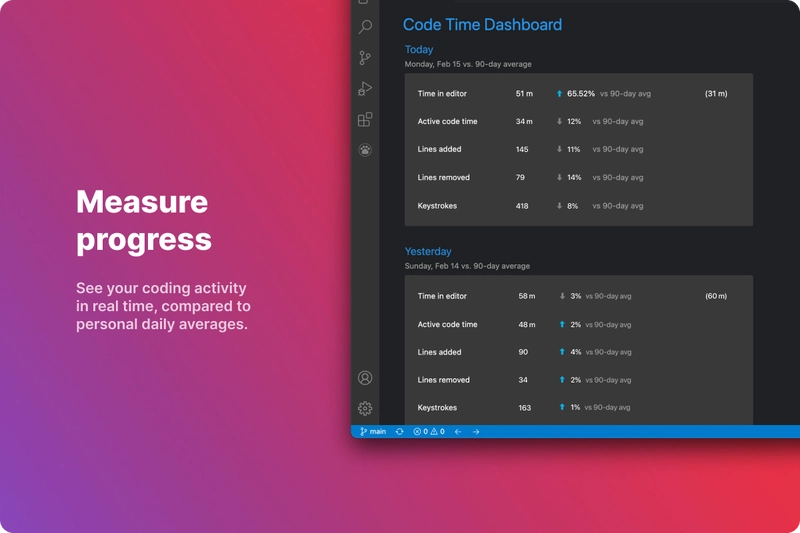Click the 65.52% increase value

(x=581, y=94)
